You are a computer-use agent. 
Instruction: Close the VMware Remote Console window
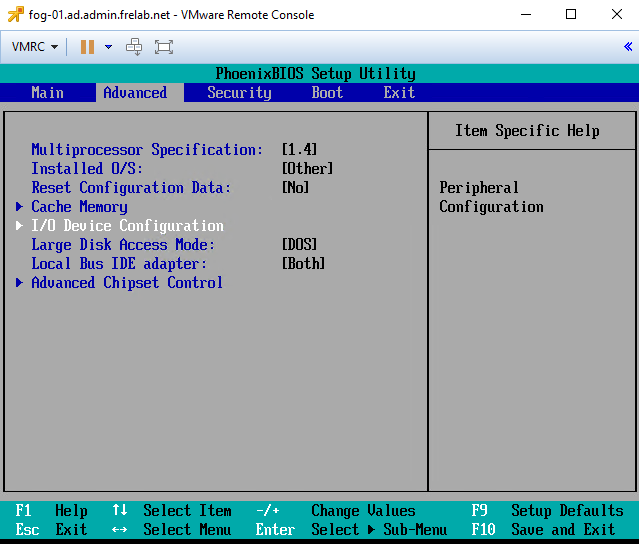tap(617, 15)
